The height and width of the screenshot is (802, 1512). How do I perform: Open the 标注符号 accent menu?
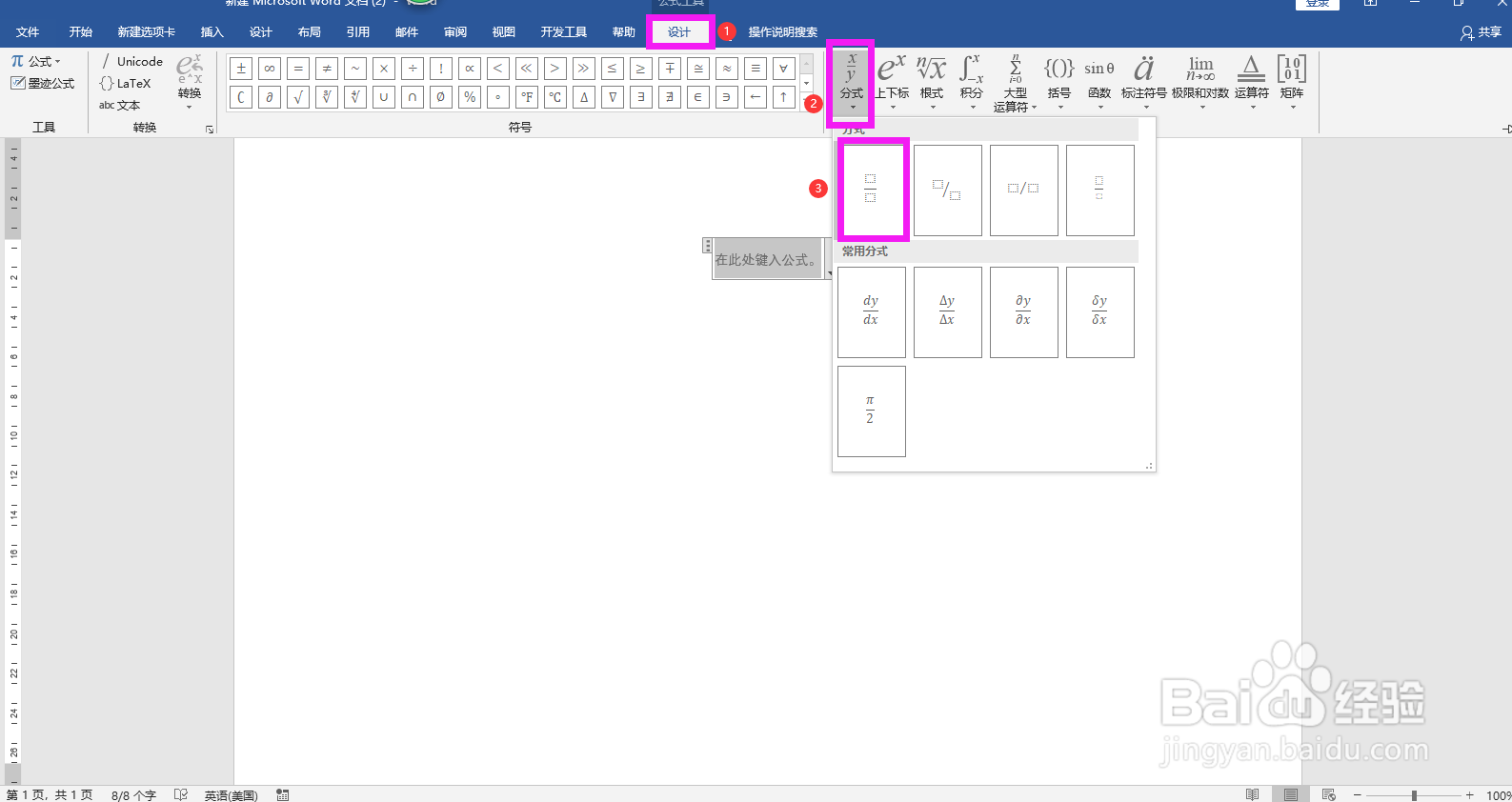click(x=1143, y=81)
